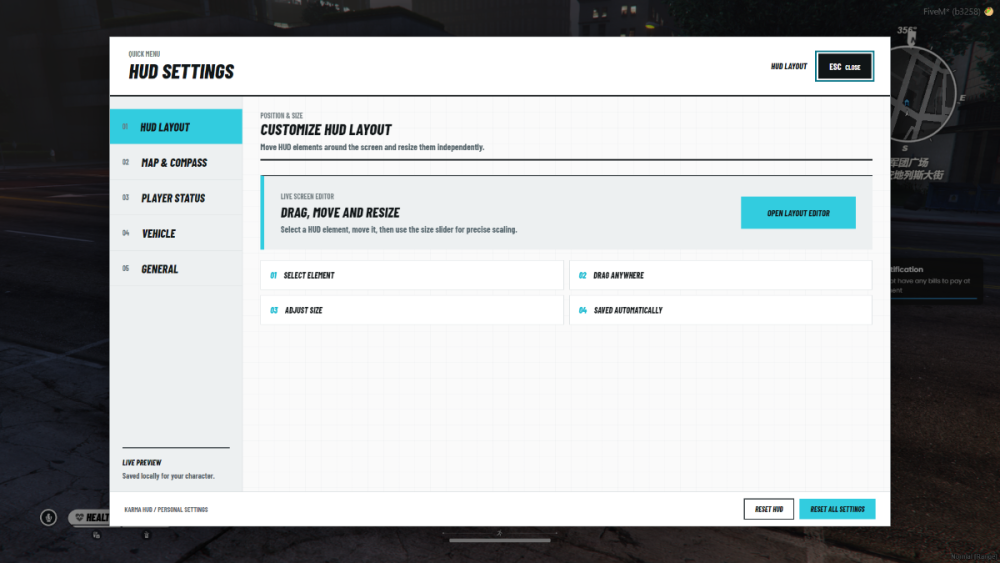Click the 'Select a HUD element, move it' description
Viewport: 1000px width, 563px height.
tap(399, 230)
